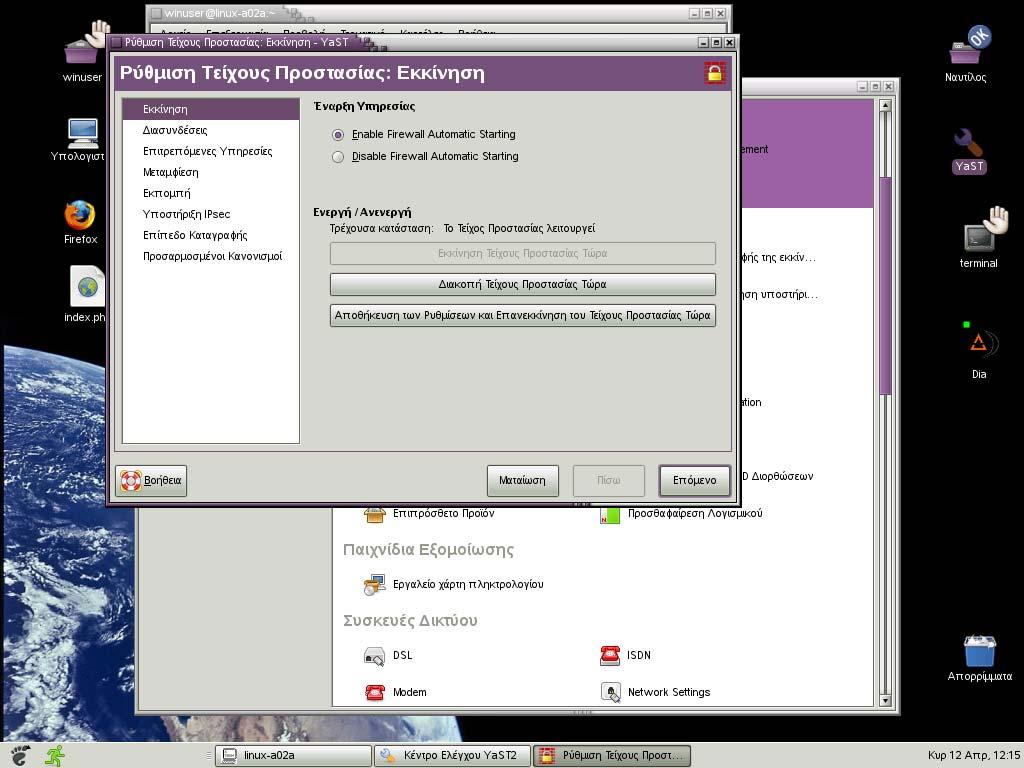
Task: Open Προσαρμοσμένοι Κανονισμοί section
Action: click(210, 256)
